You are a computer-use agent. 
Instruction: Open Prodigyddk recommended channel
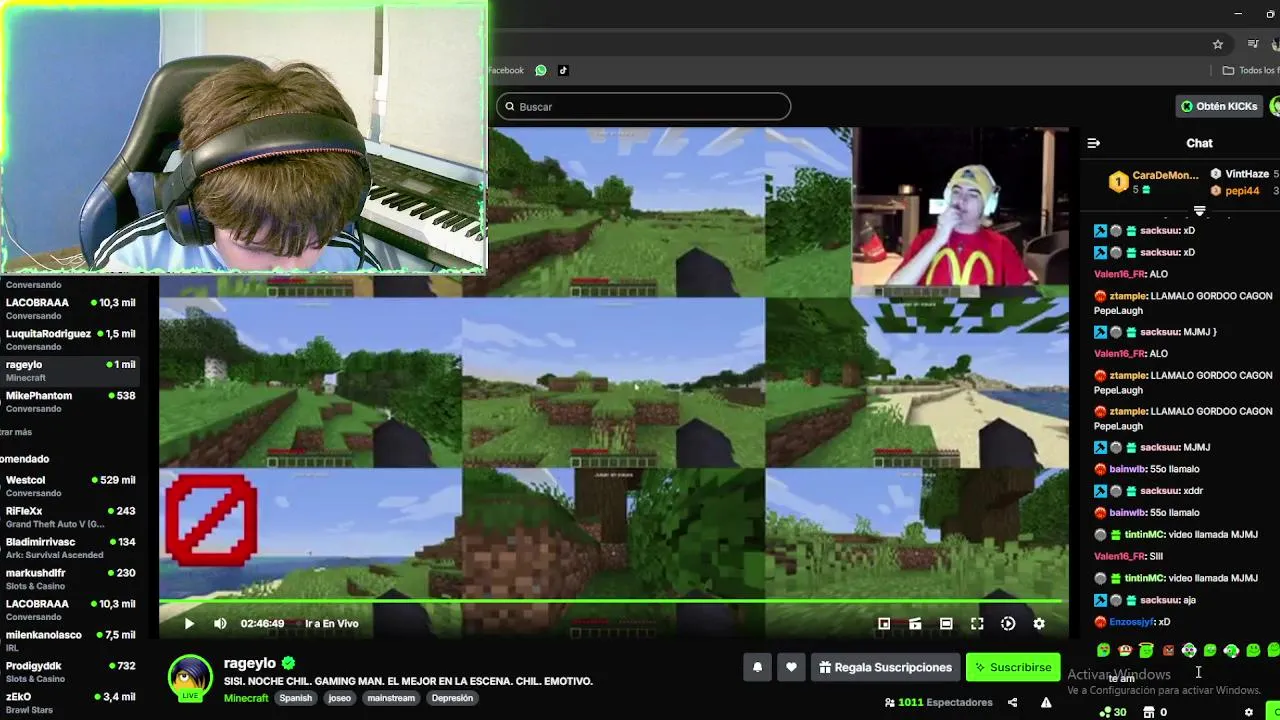[70, 672]
